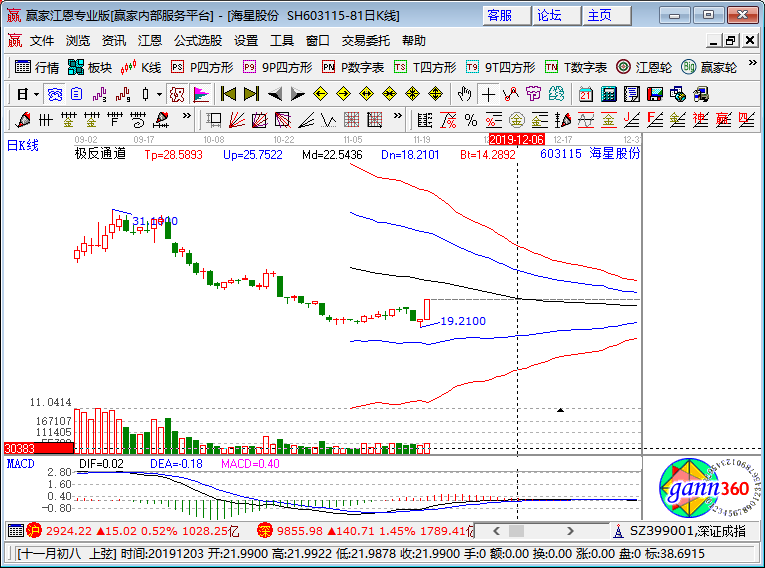Open the 板块 sector view

tap(90, 67)
